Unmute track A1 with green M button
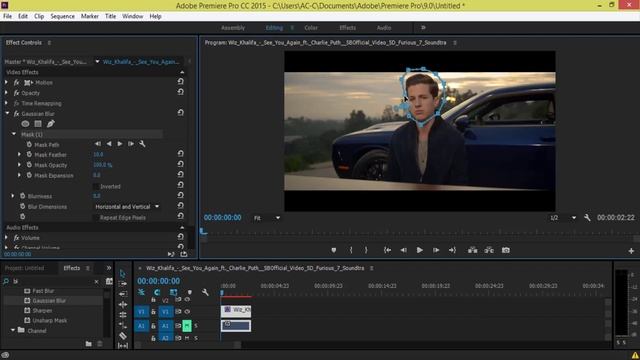This screenshot has width=640, height=360. [x=187, y=325]
